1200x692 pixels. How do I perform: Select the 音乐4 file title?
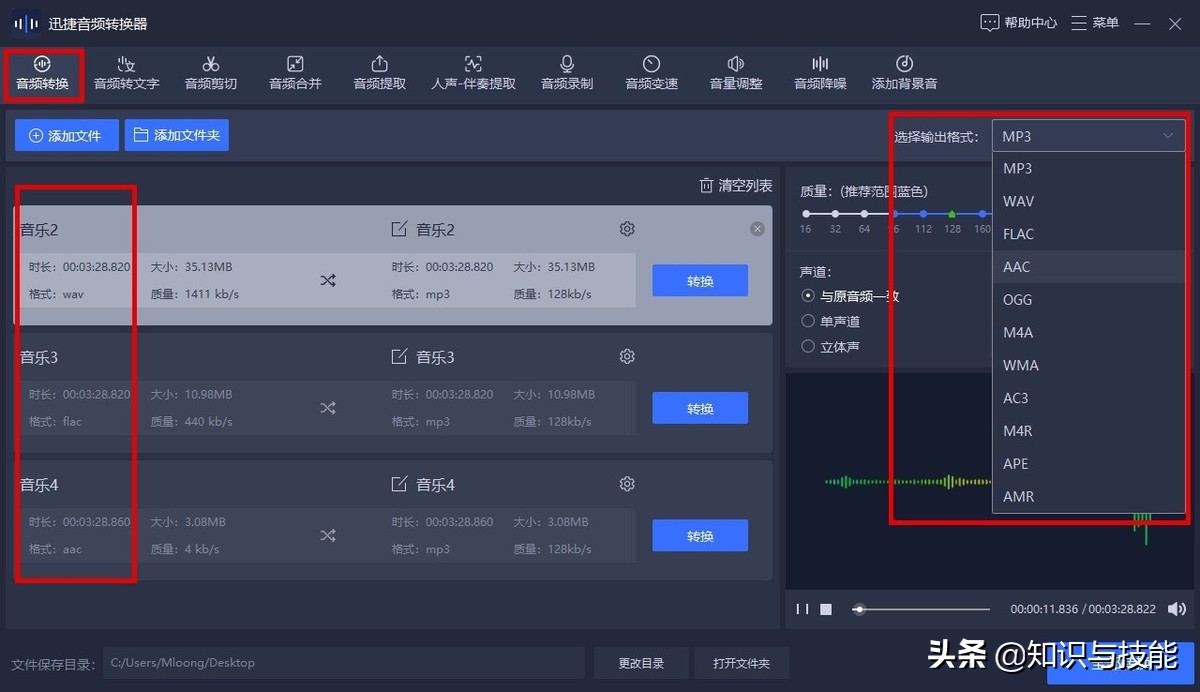point(39,485)
